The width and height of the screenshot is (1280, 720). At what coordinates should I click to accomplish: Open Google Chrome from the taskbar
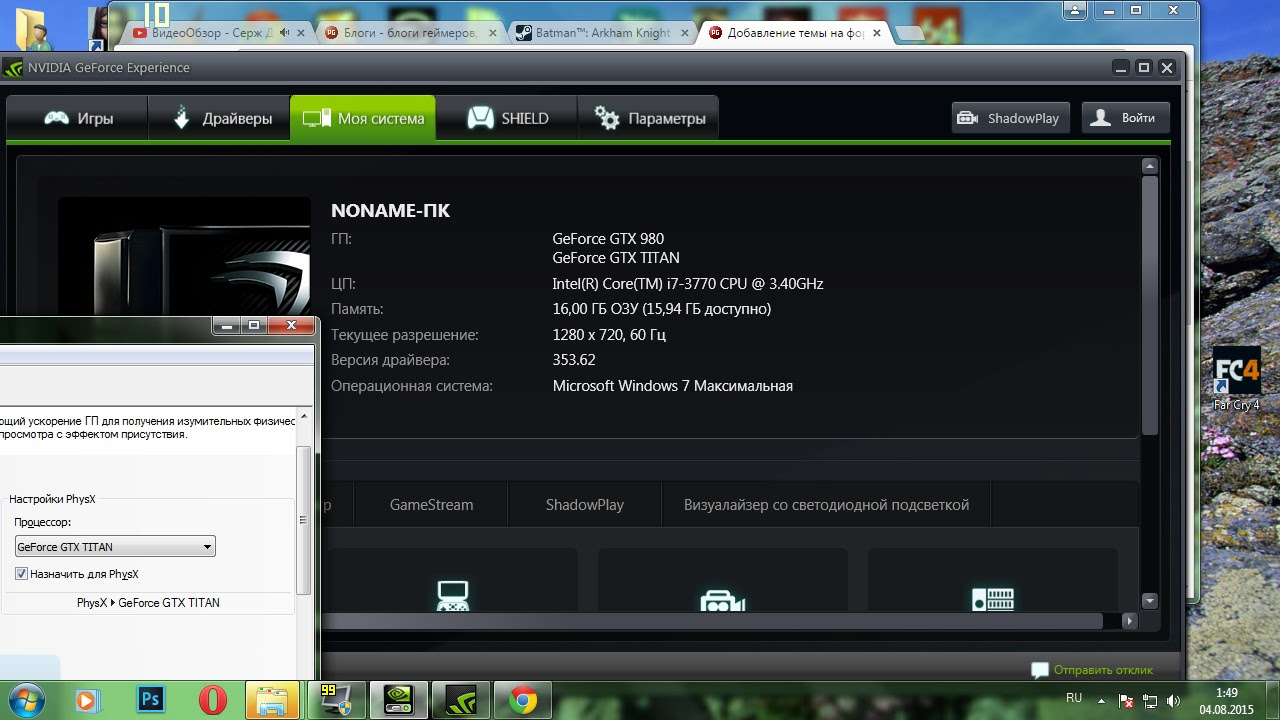click(x=522, y=701)
